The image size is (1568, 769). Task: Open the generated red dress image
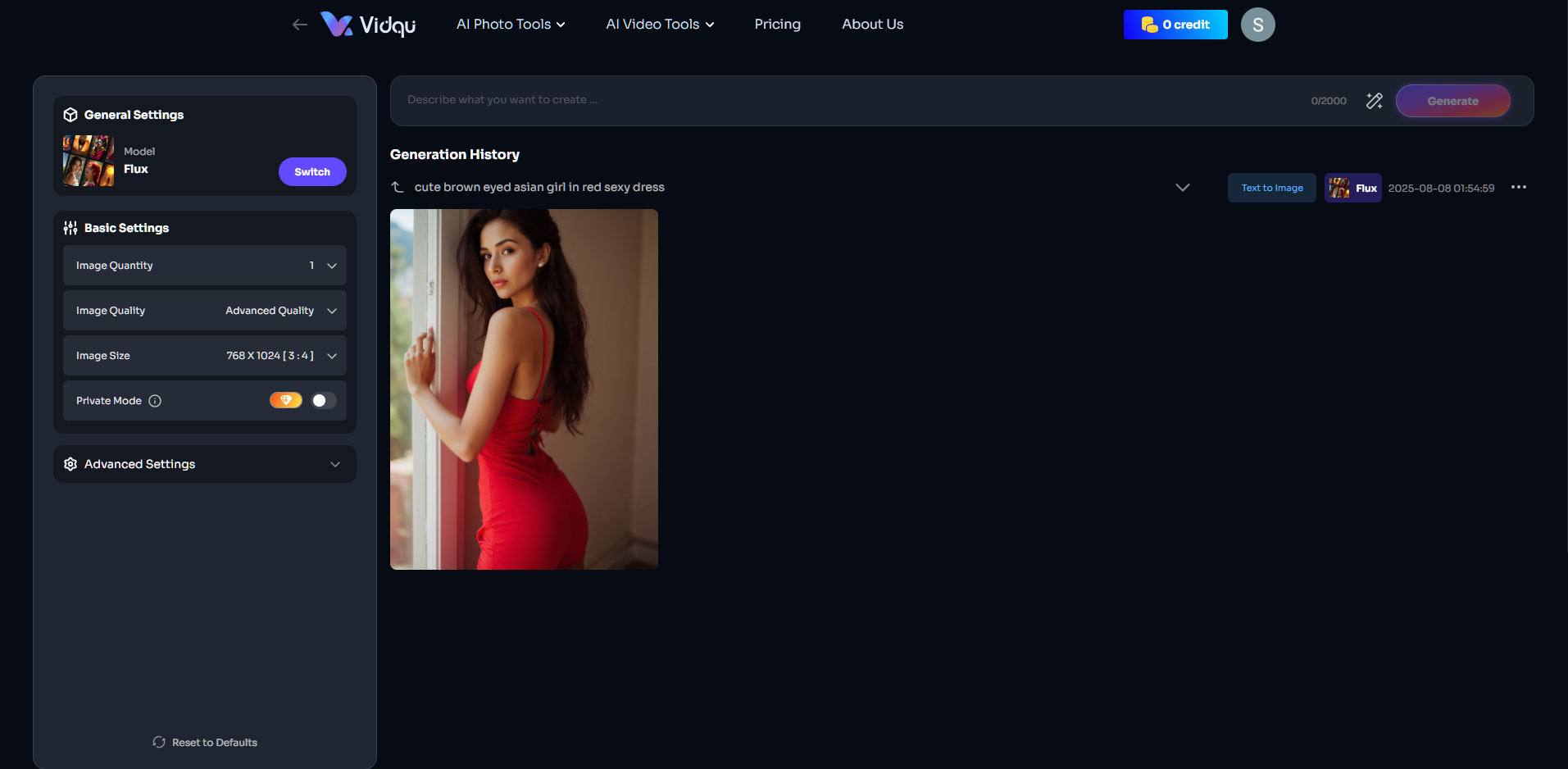[524, 389]
